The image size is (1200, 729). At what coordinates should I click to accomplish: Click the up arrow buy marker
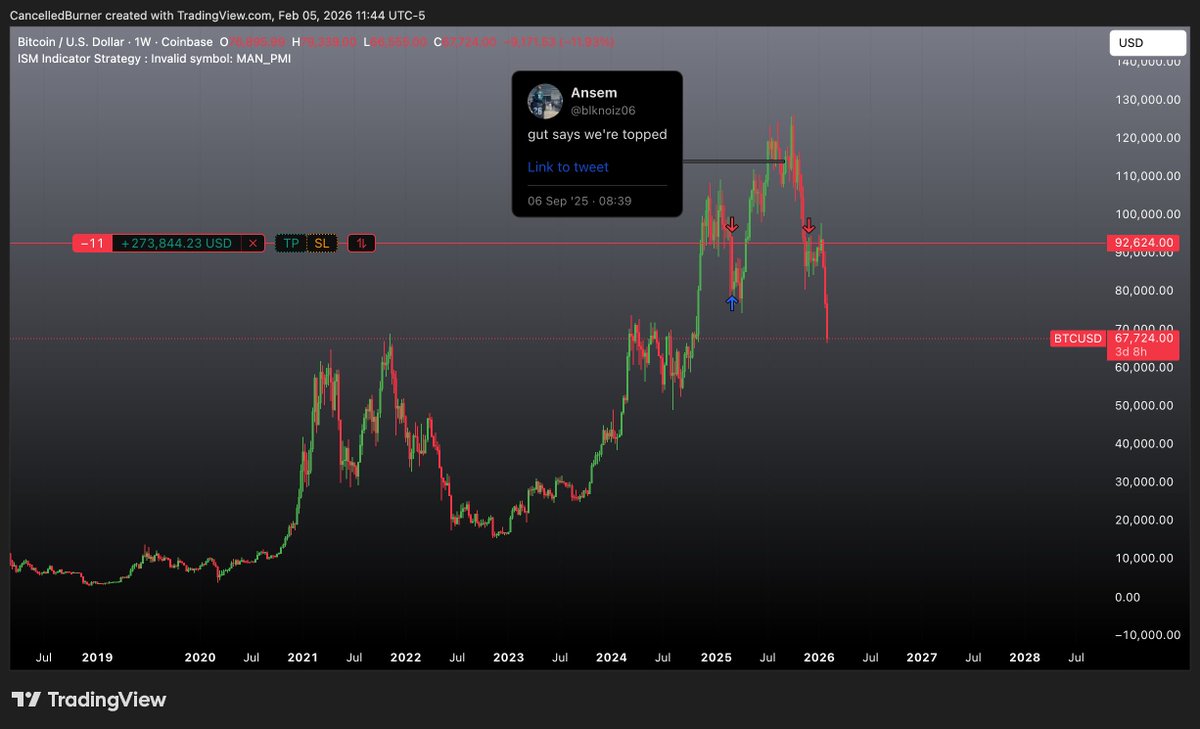[732, 303]
